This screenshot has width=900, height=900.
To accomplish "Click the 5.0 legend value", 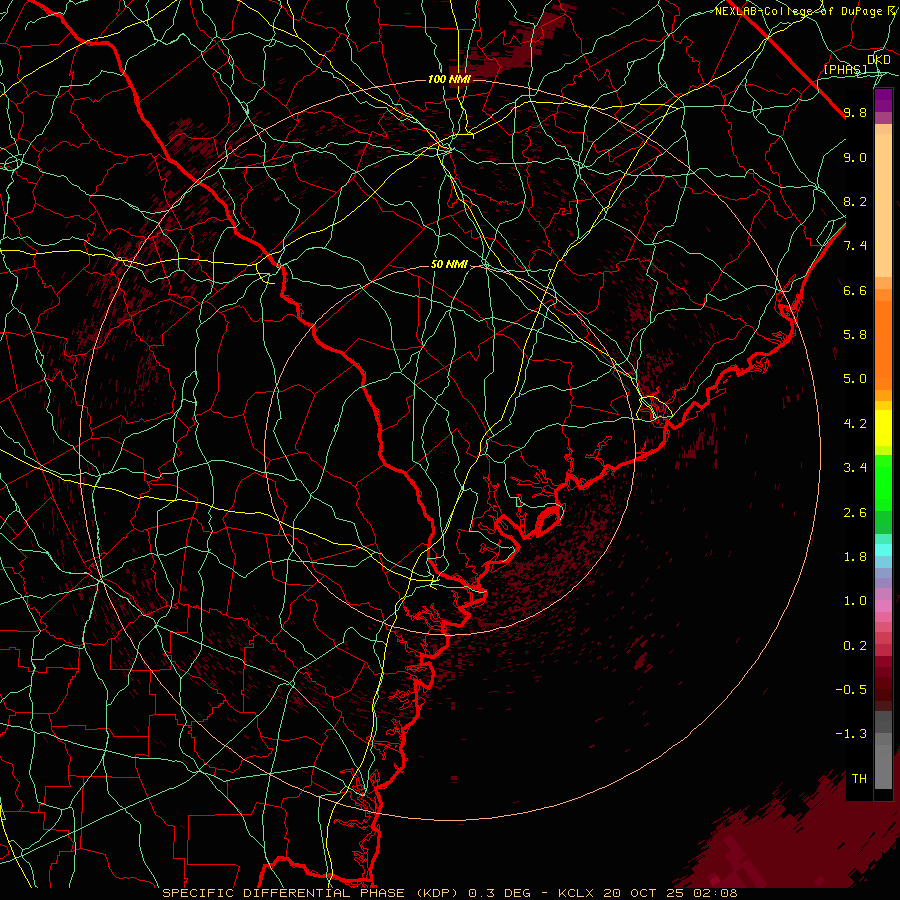I will (x=855, y=379).
